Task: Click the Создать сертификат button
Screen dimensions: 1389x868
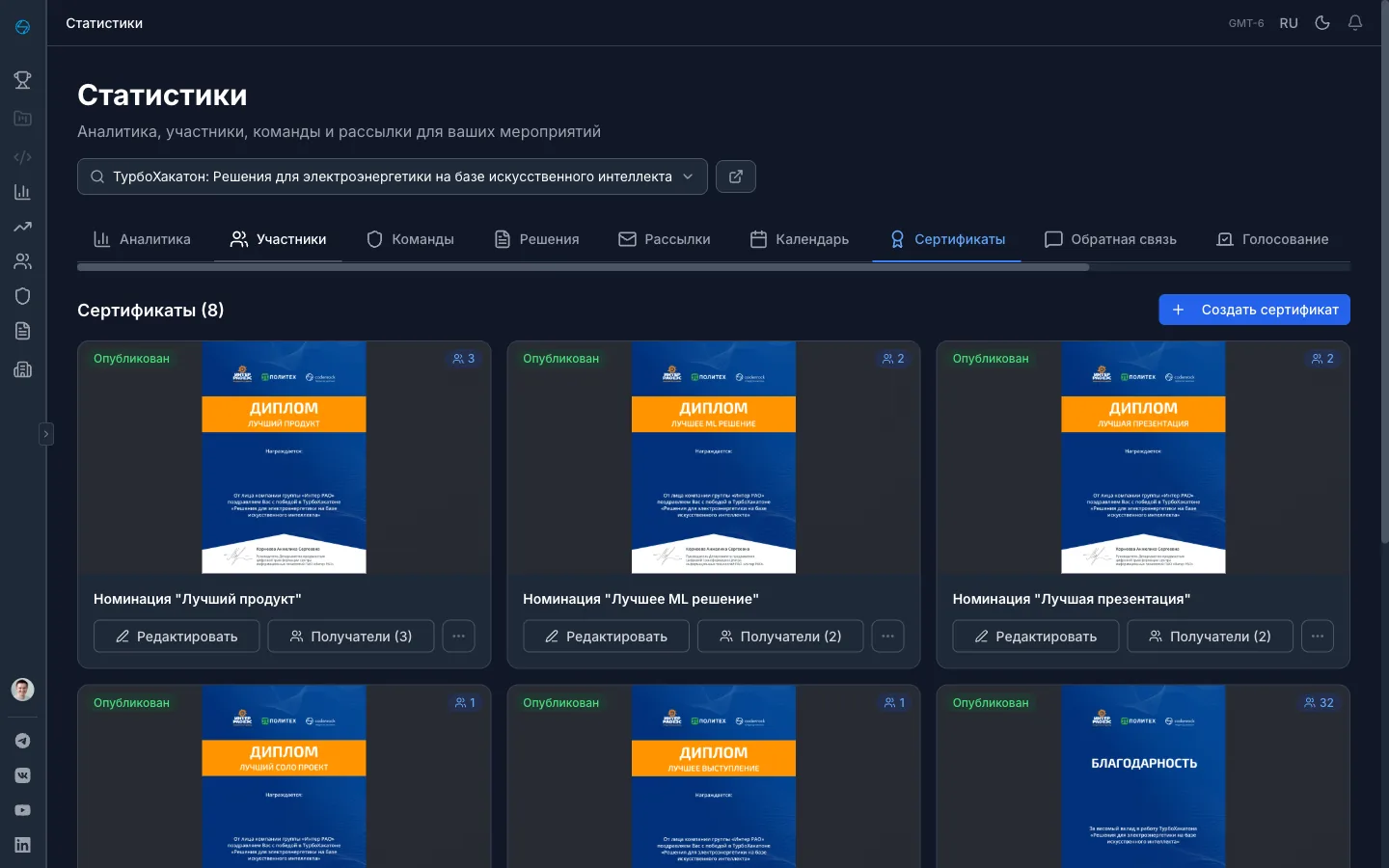Action: tap(1254, 310)
